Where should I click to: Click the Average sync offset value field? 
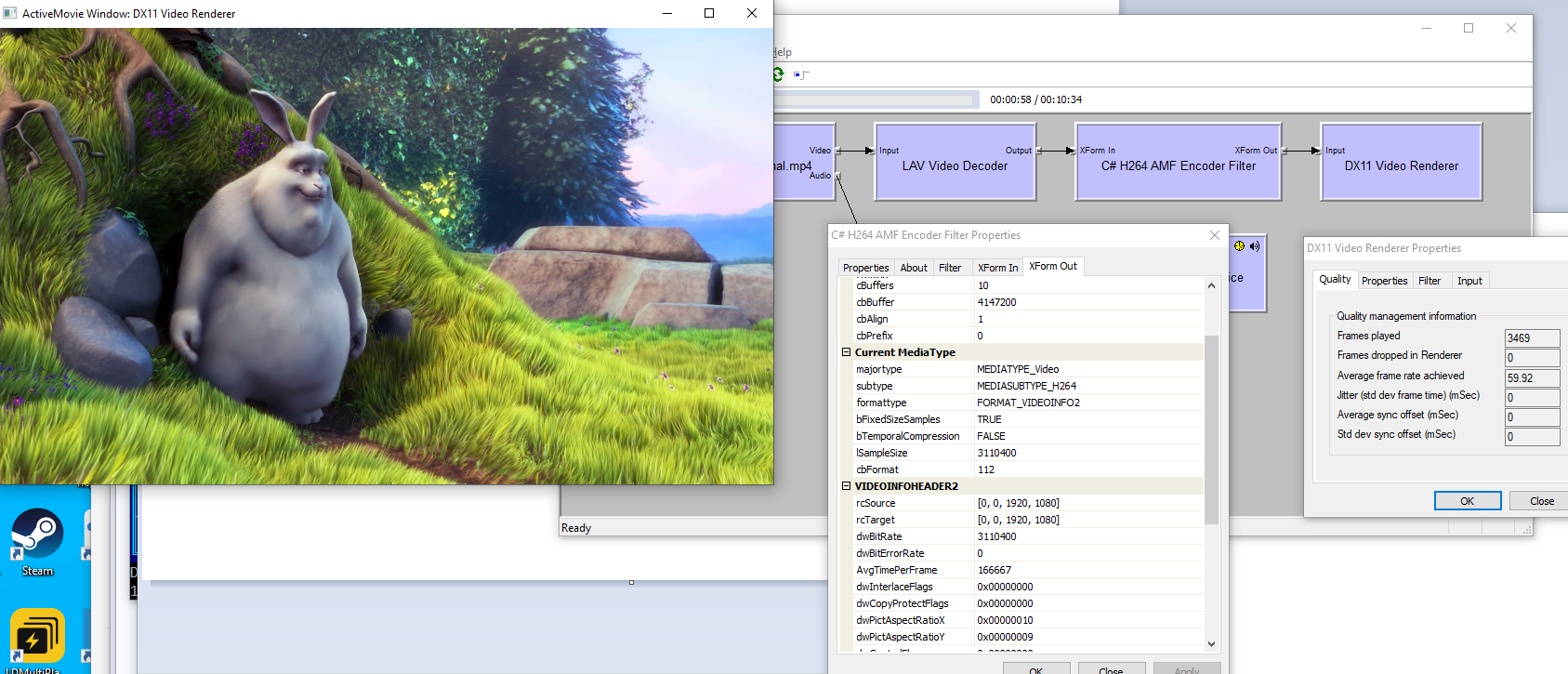(x=1532, y=417)
